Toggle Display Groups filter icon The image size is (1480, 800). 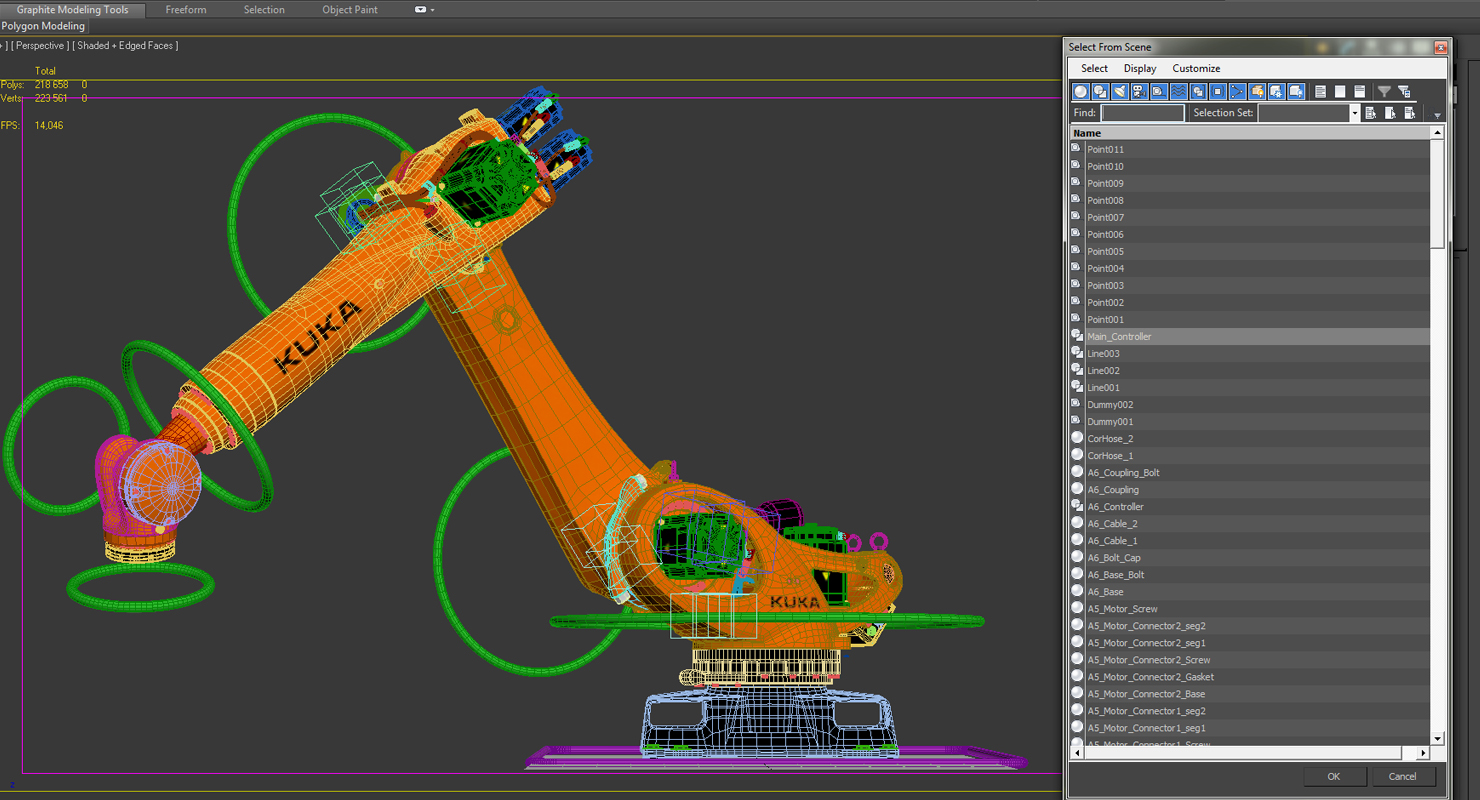coord(1198,92)
